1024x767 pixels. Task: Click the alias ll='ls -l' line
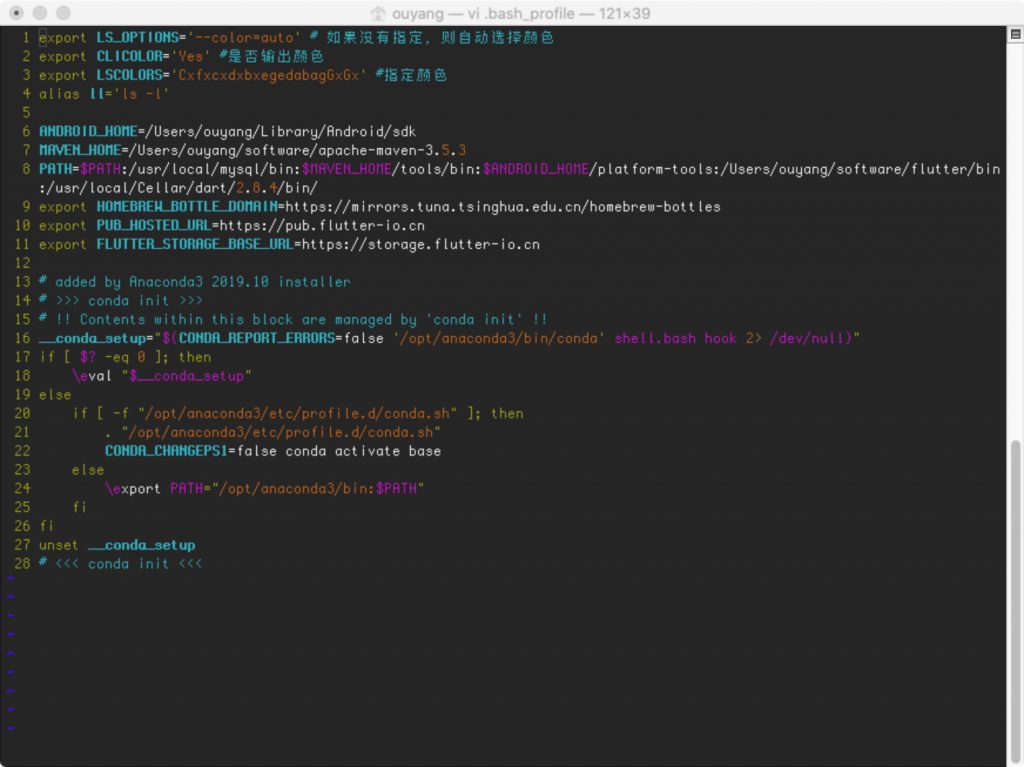104,94
